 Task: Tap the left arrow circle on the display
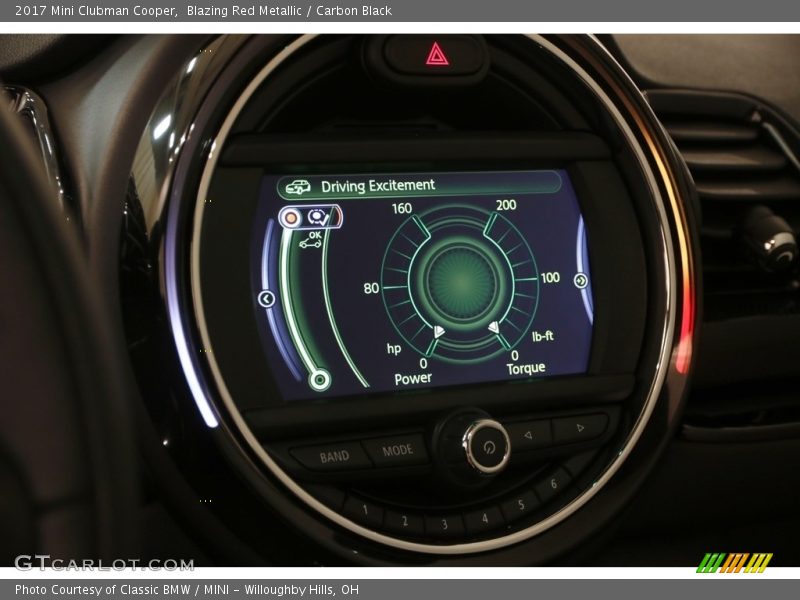click(266, 298)
